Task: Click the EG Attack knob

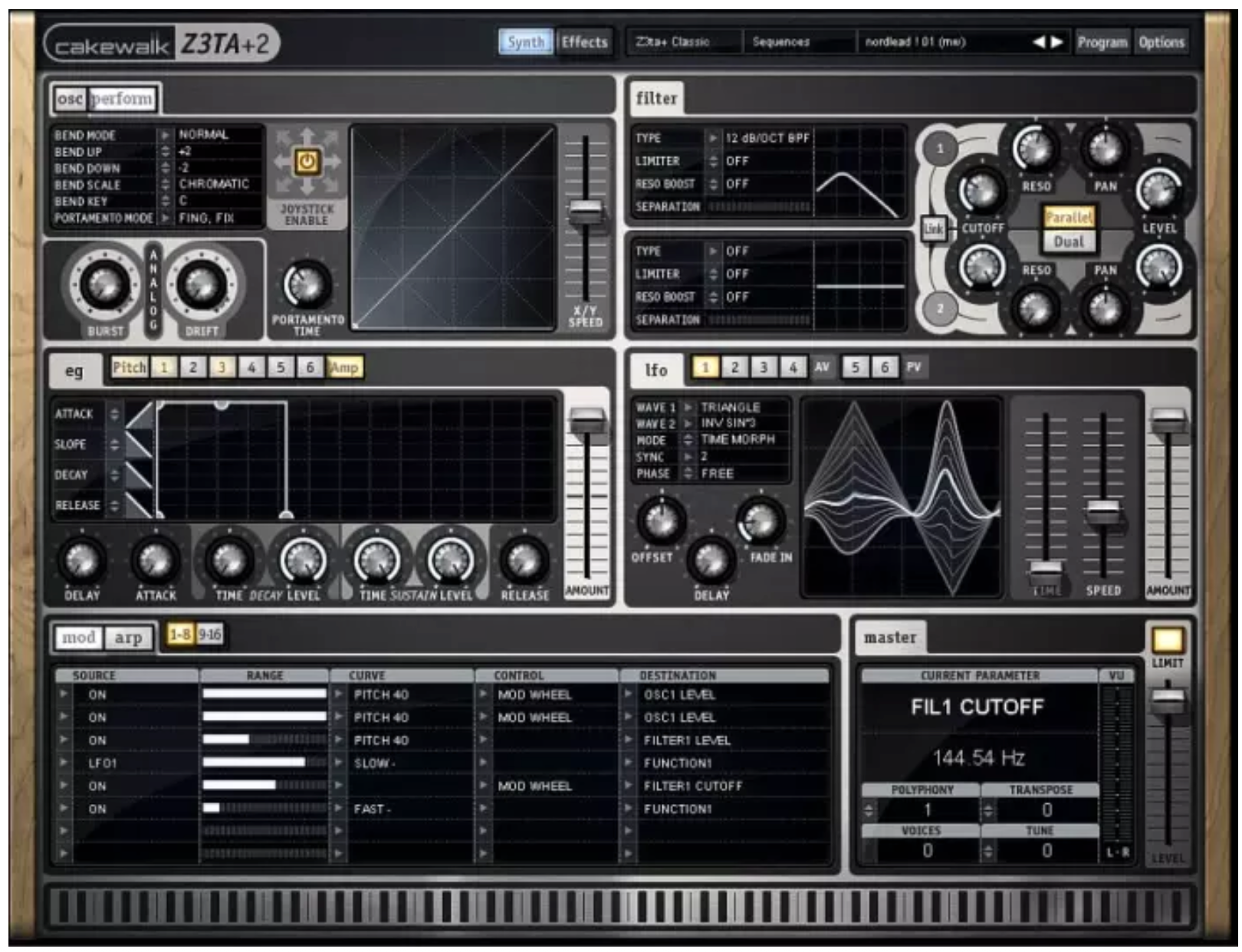Action: 156,560
